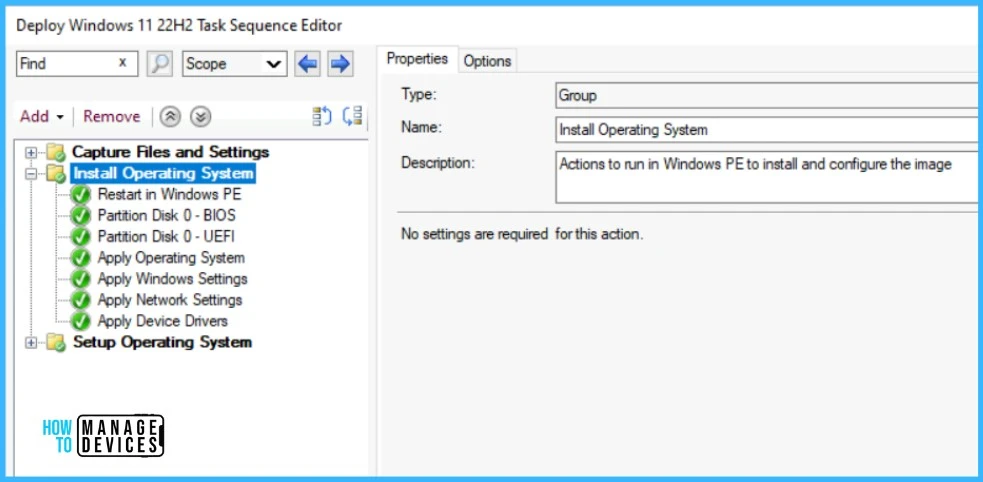Open the Add dropdown menu
This screenshot has width=983, height=482.
coord(42,117)
